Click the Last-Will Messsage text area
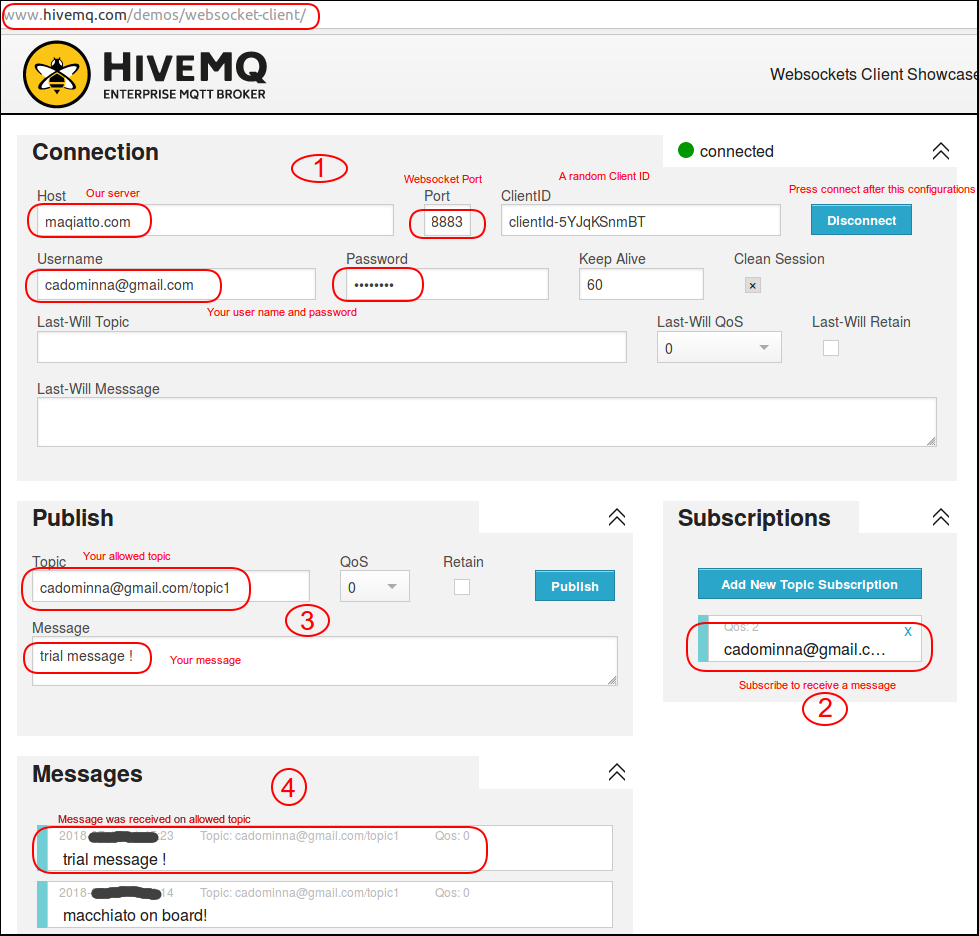The width and height of the screenshot is (979, 936). 487,422
